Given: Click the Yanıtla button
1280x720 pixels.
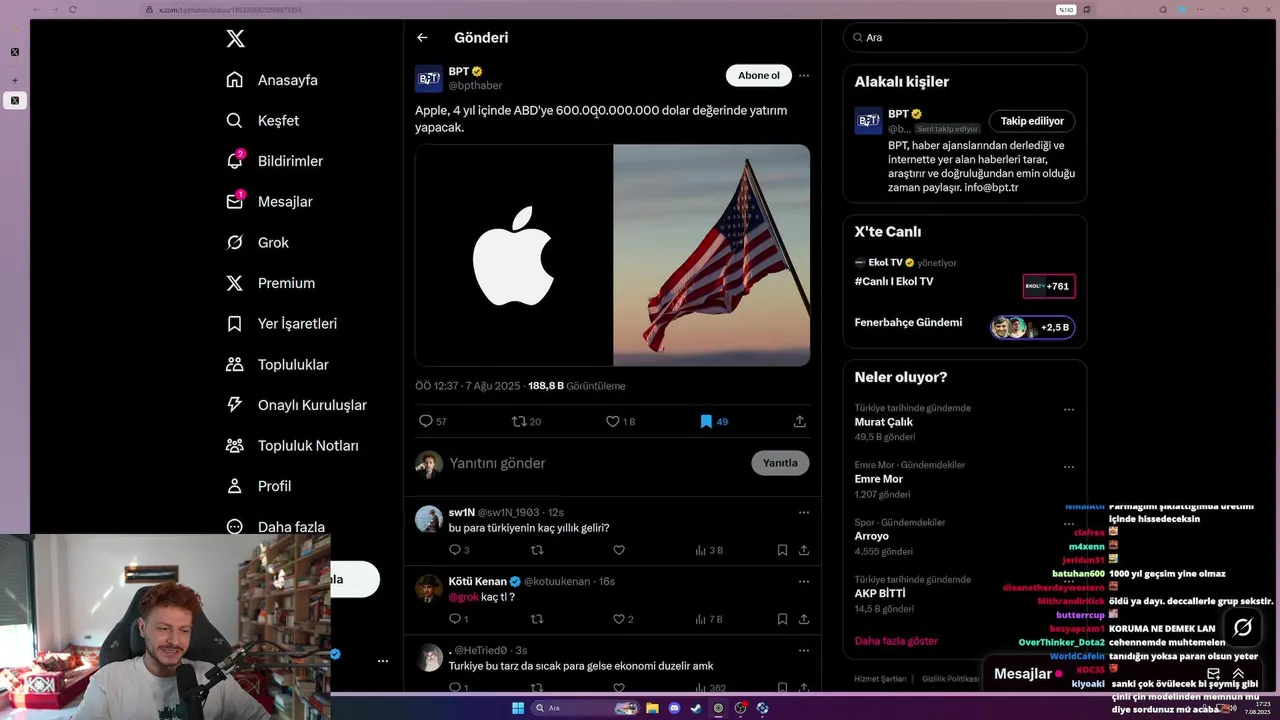Looking at the screenshot, I should pyautogui.click(x=780, y=463).
